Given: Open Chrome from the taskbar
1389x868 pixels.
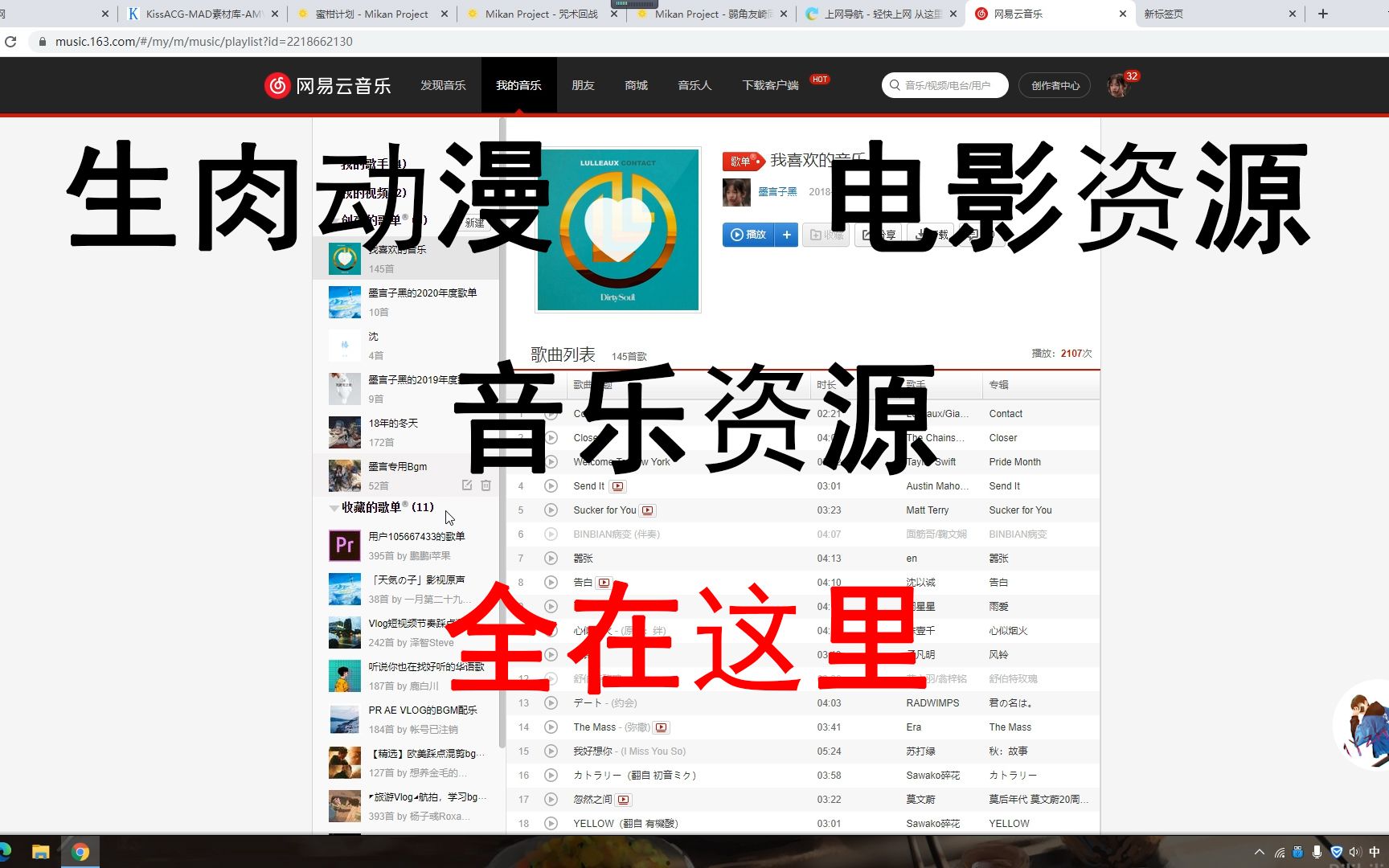Looking at the screenshot, I should (x=80, y=852).
